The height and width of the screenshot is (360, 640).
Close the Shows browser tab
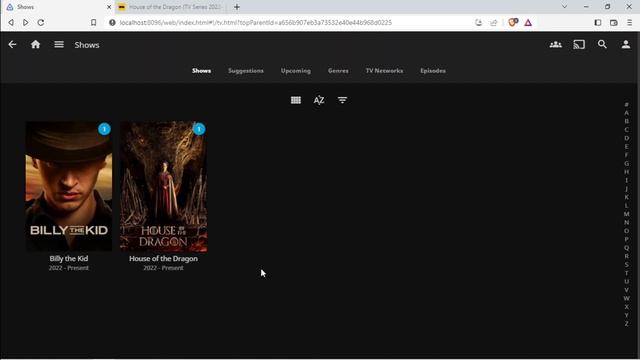pyautogui.click(x=109, y=7)
